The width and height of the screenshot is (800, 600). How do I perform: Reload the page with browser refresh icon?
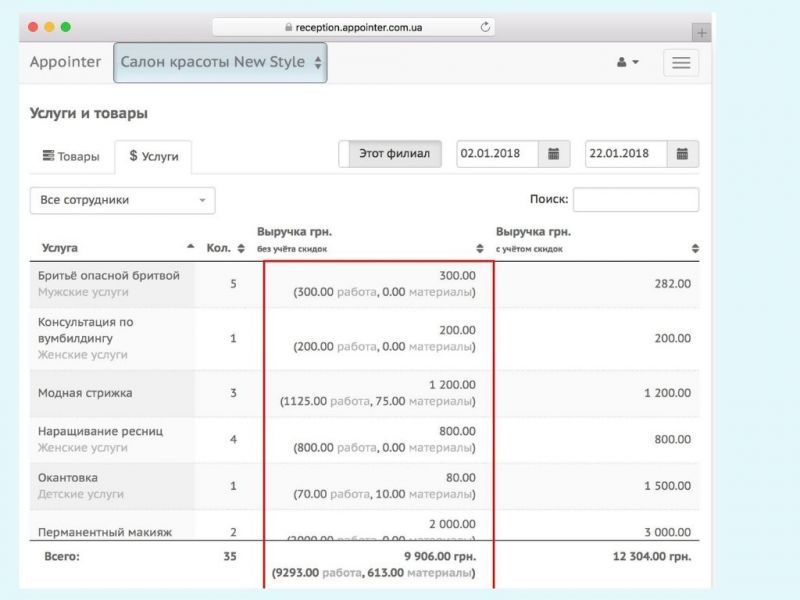tap(486, 27)
